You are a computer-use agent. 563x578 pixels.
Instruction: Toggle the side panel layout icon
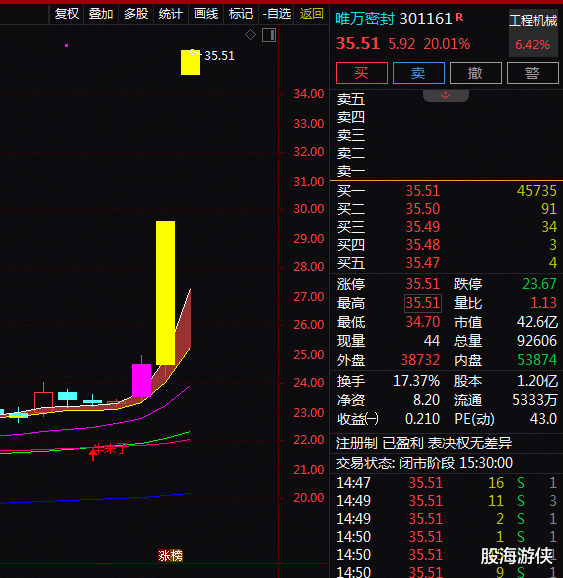click(269, 35)
